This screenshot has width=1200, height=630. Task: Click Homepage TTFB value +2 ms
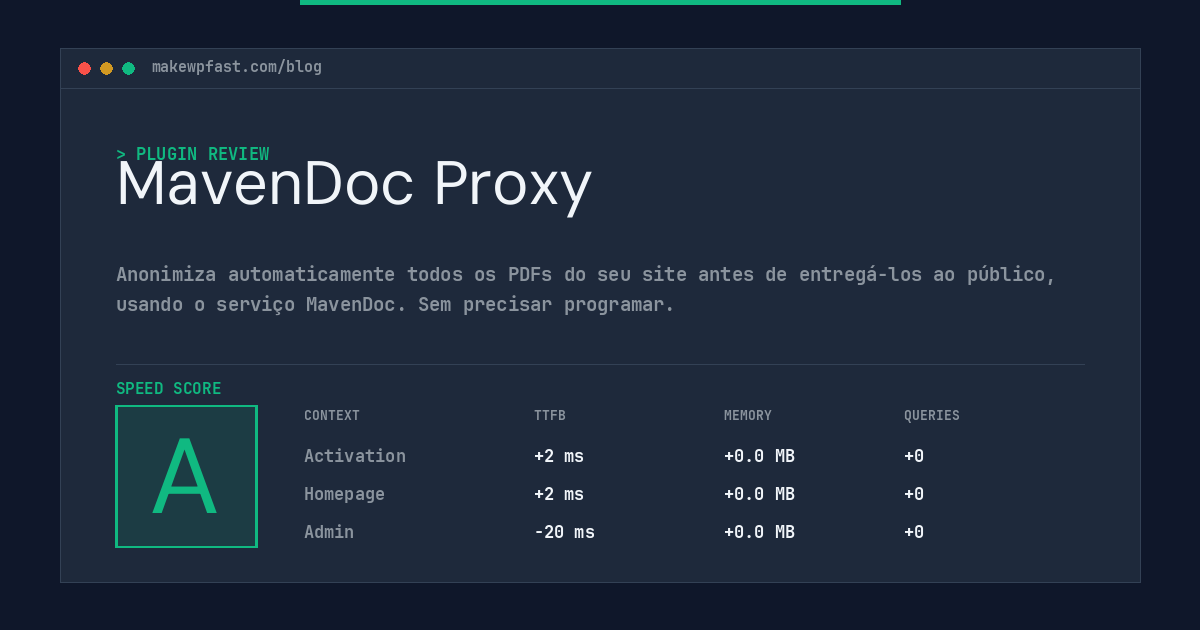click(559, 494)
